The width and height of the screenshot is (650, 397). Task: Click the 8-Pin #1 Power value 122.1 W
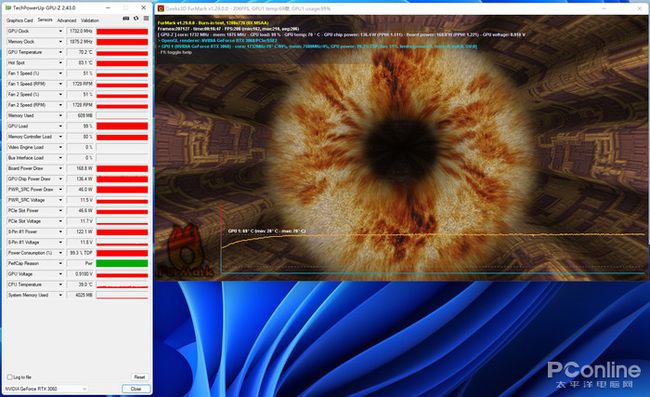80,232
